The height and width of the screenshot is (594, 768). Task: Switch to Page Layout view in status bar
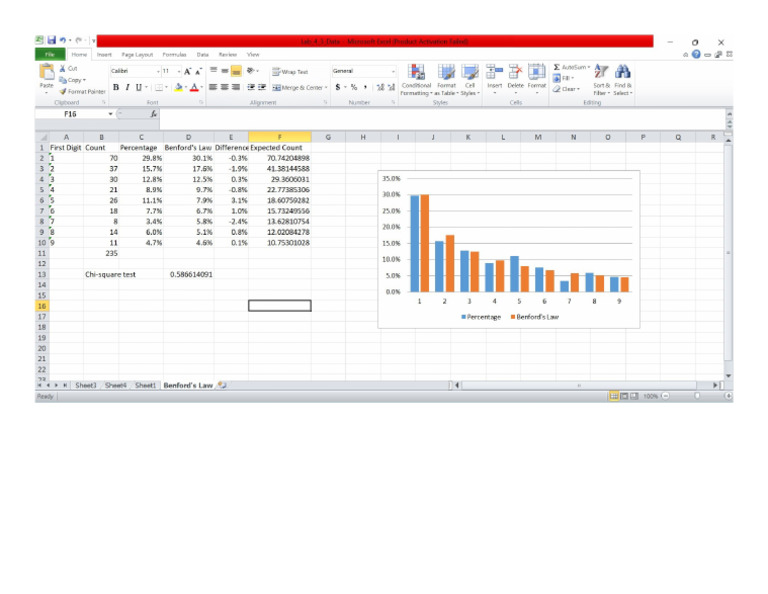[x=624, y=396]
